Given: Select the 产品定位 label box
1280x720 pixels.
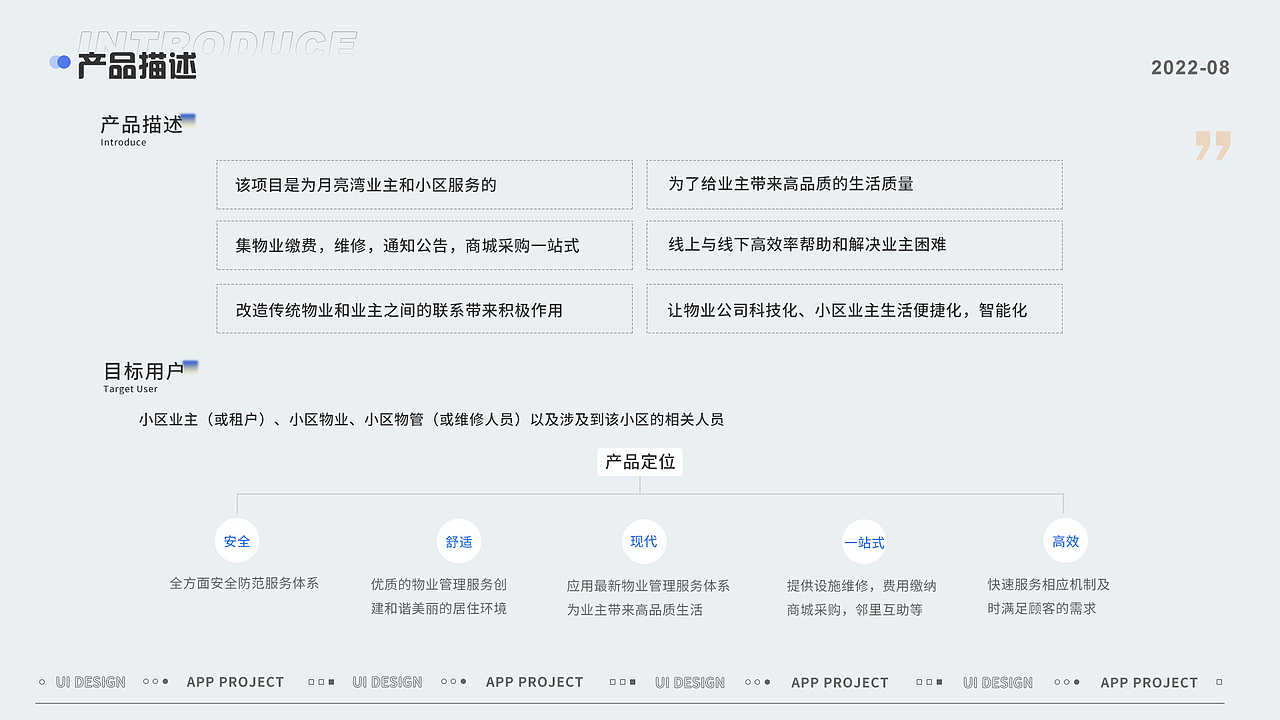Looking at the screenshot, I should [x=640, y=462].
